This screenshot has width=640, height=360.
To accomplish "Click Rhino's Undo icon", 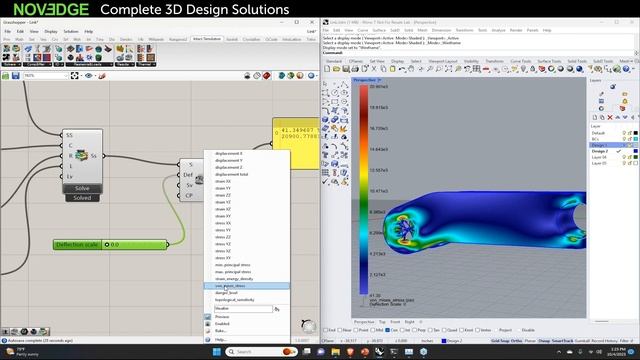I will click(x=402, y=69).
